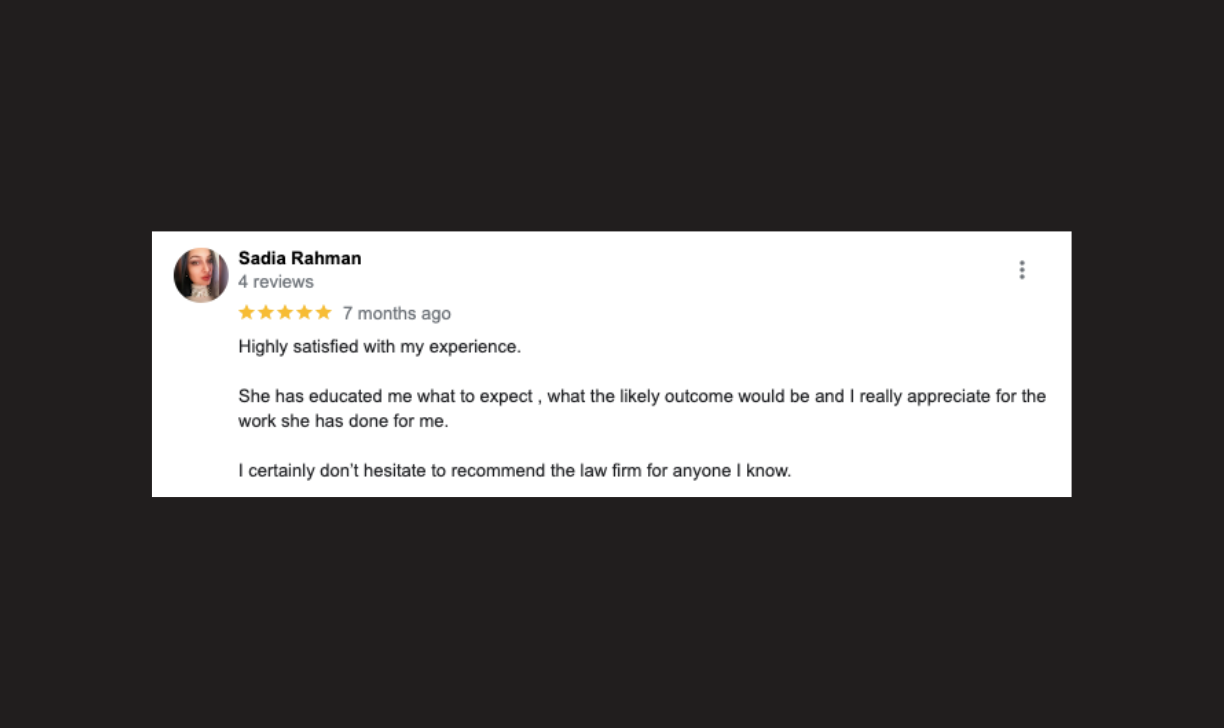
Task: Open the three-dot more options menu
Action: [x=1021, y=270]
